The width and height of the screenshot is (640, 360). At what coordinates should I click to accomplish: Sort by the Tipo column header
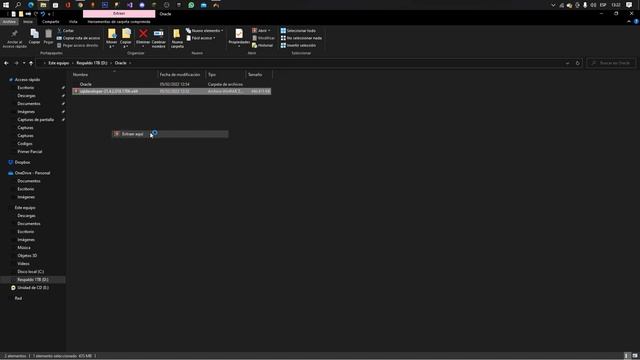coord(226,75)
